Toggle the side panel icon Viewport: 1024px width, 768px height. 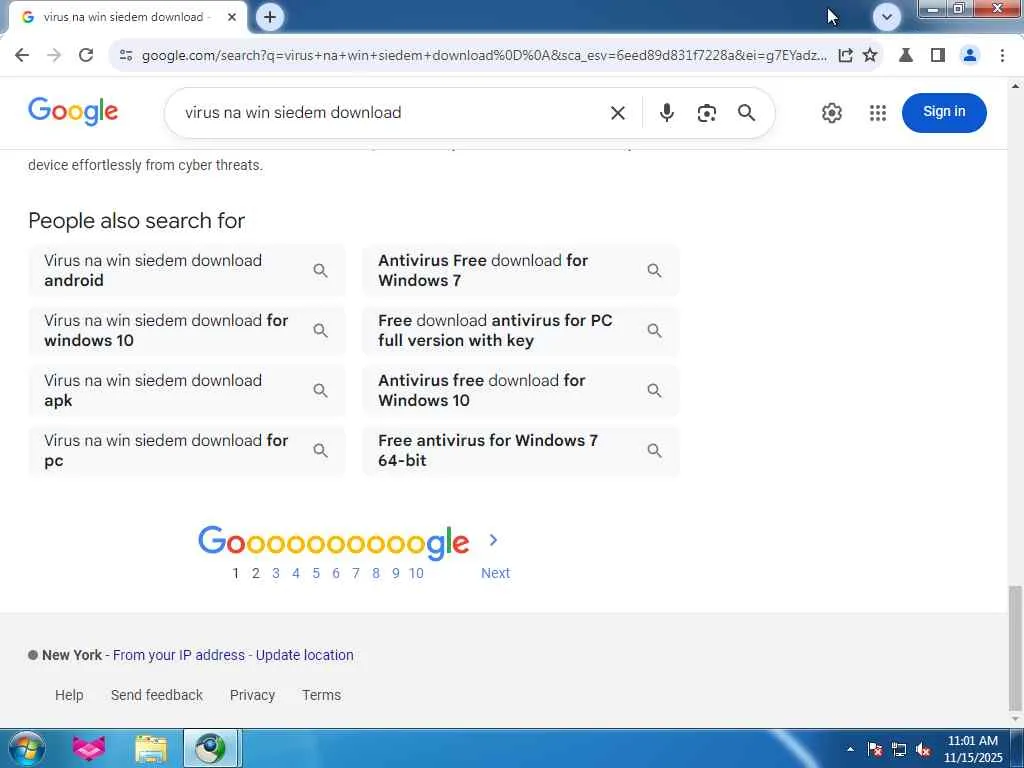click(x=938, y=55)
